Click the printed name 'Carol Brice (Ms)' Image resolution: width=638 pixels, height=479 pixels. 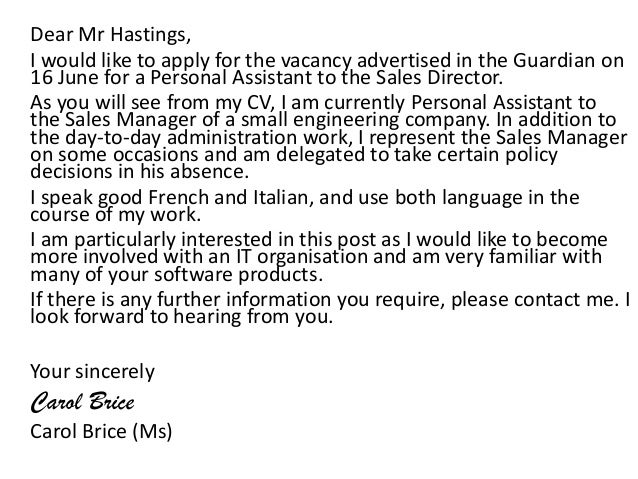[101, 432]
